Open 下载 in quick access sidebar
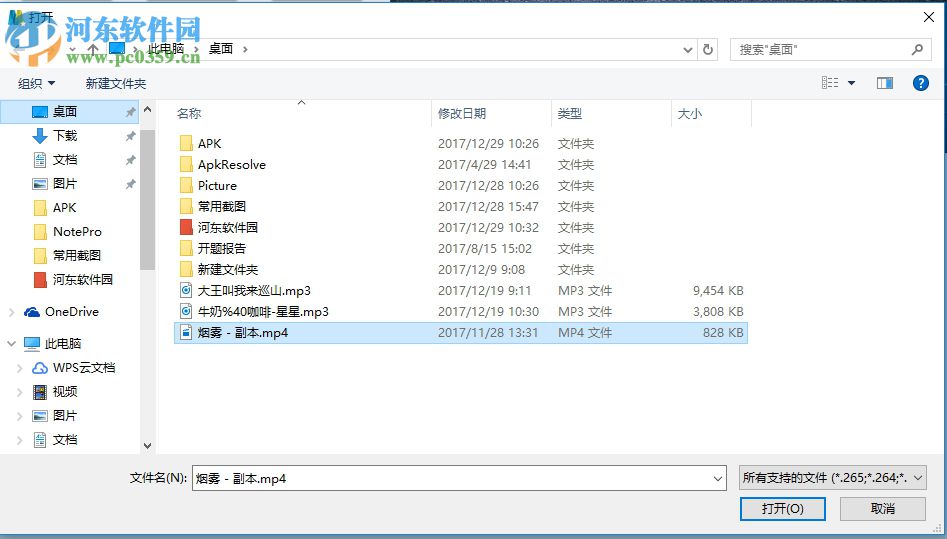This screenshot has width=947, height=539. 65,135
